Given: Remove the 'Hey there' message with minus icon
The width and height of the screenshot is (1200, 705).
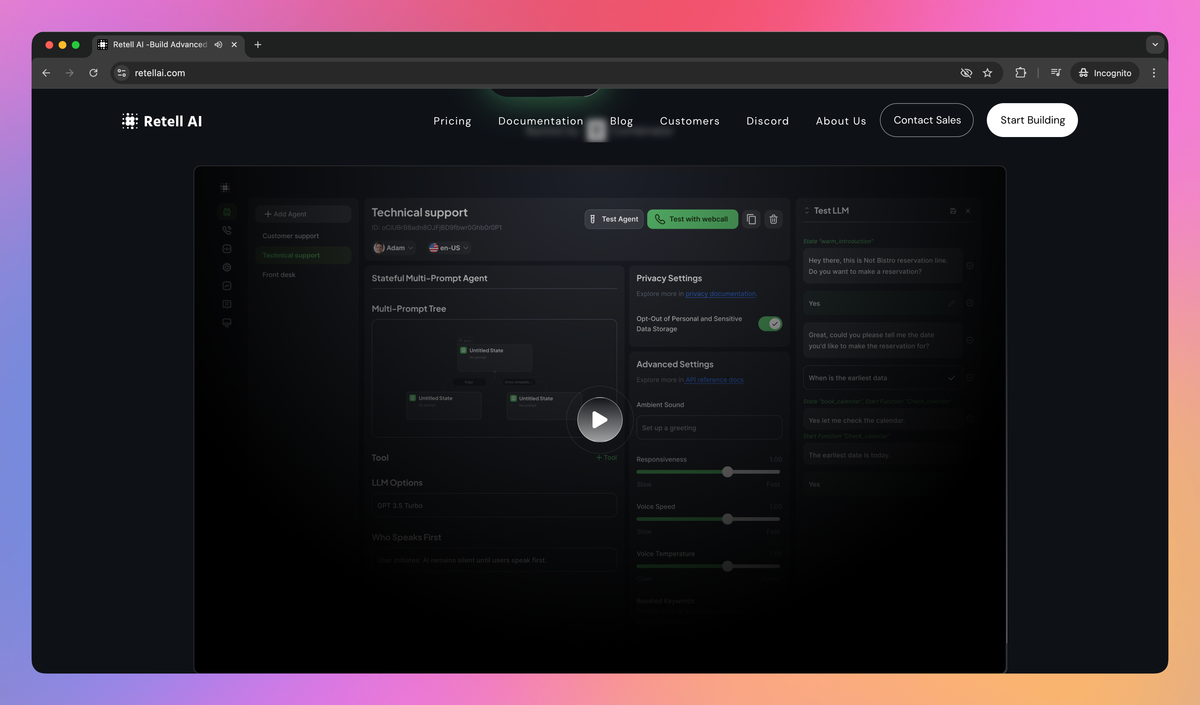Looking at the screenshot, I should [970, 265].
